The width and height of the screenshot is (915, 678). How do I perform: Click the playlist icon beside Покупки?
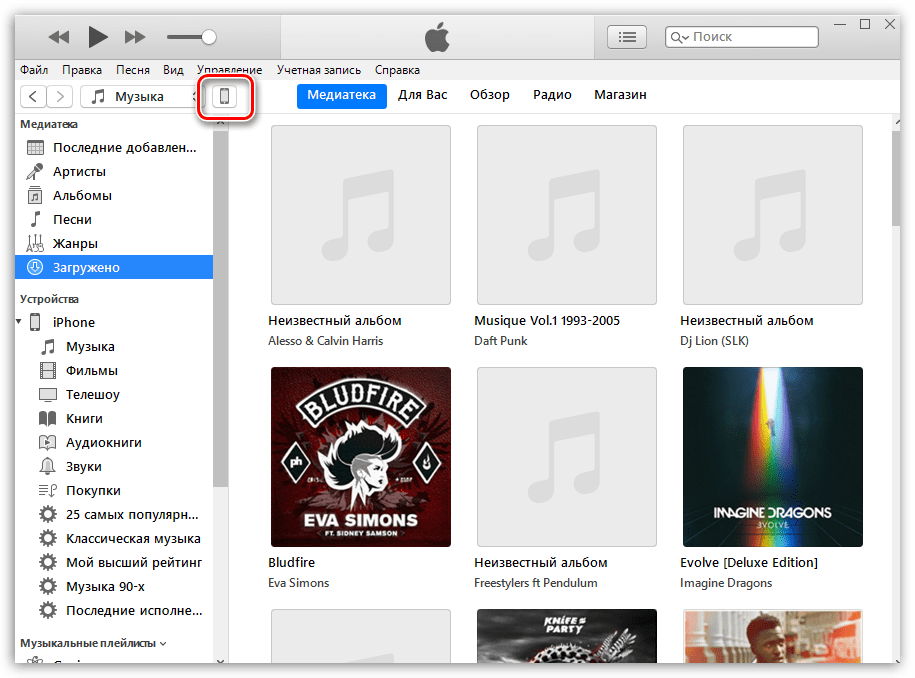click(x=47, y=490)
